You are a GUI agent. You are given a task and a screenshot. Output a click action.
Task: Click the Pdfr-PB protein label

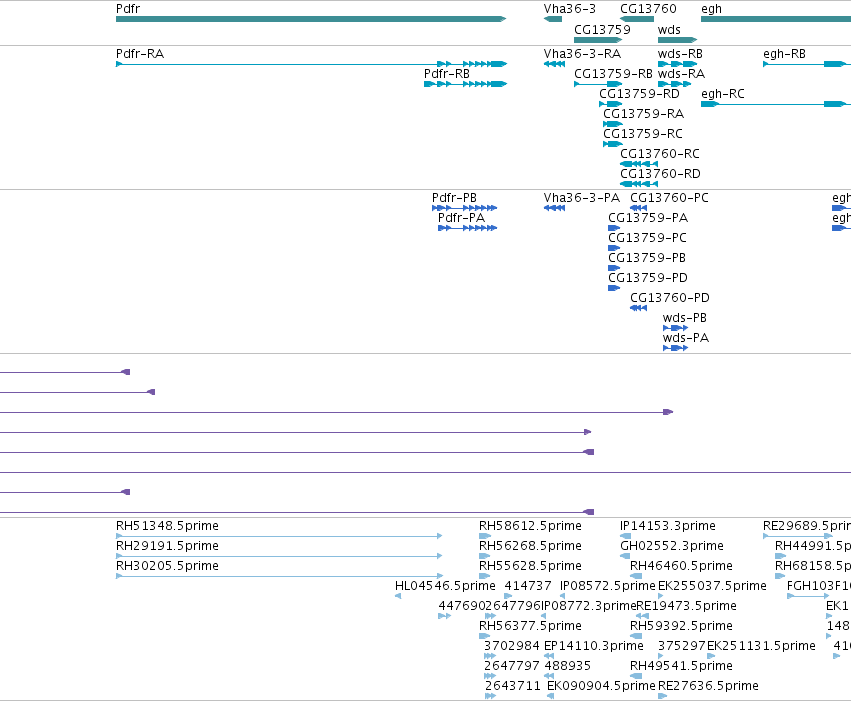click(454, 198)
